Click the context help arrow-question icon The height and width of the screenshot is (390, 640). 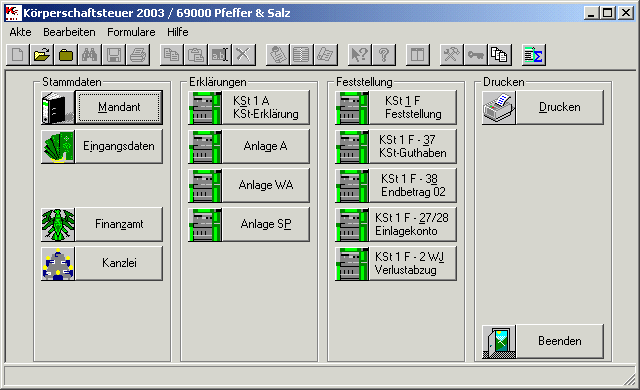click(x=360, y=55)
